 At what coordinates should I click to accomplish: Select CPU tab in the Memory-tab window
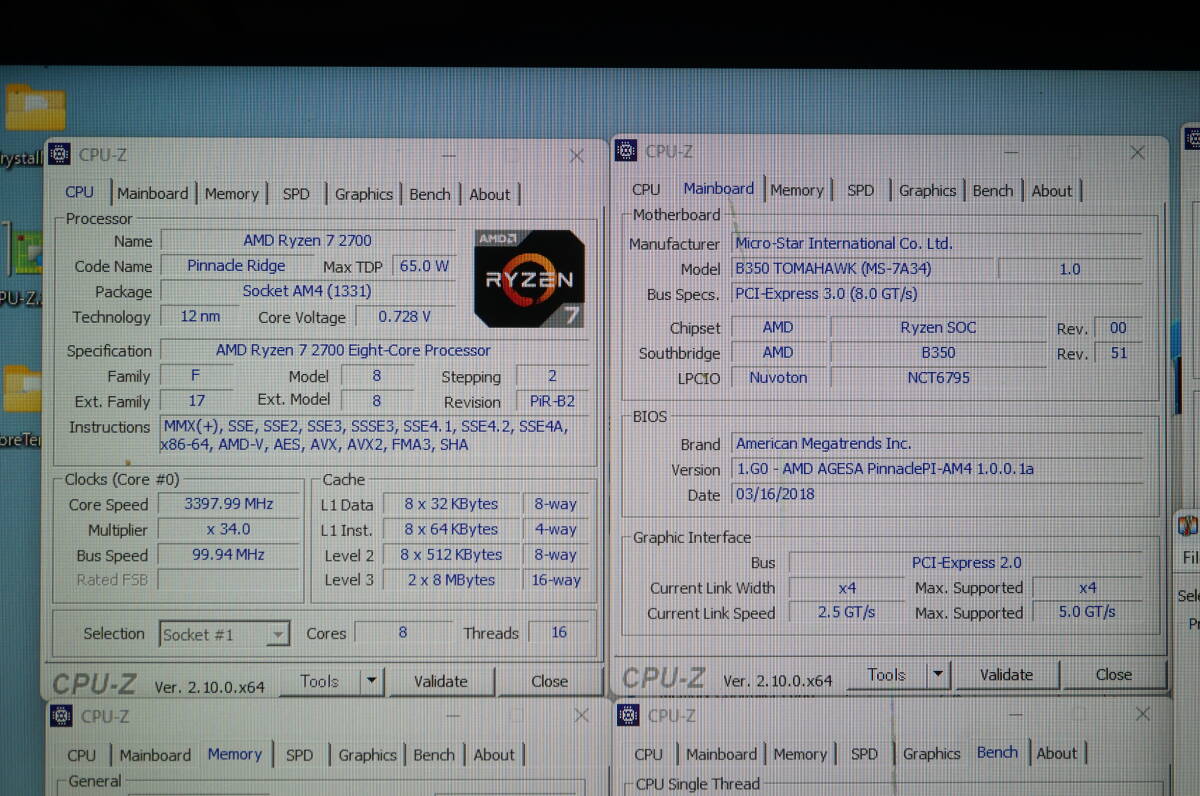(82, 755)
